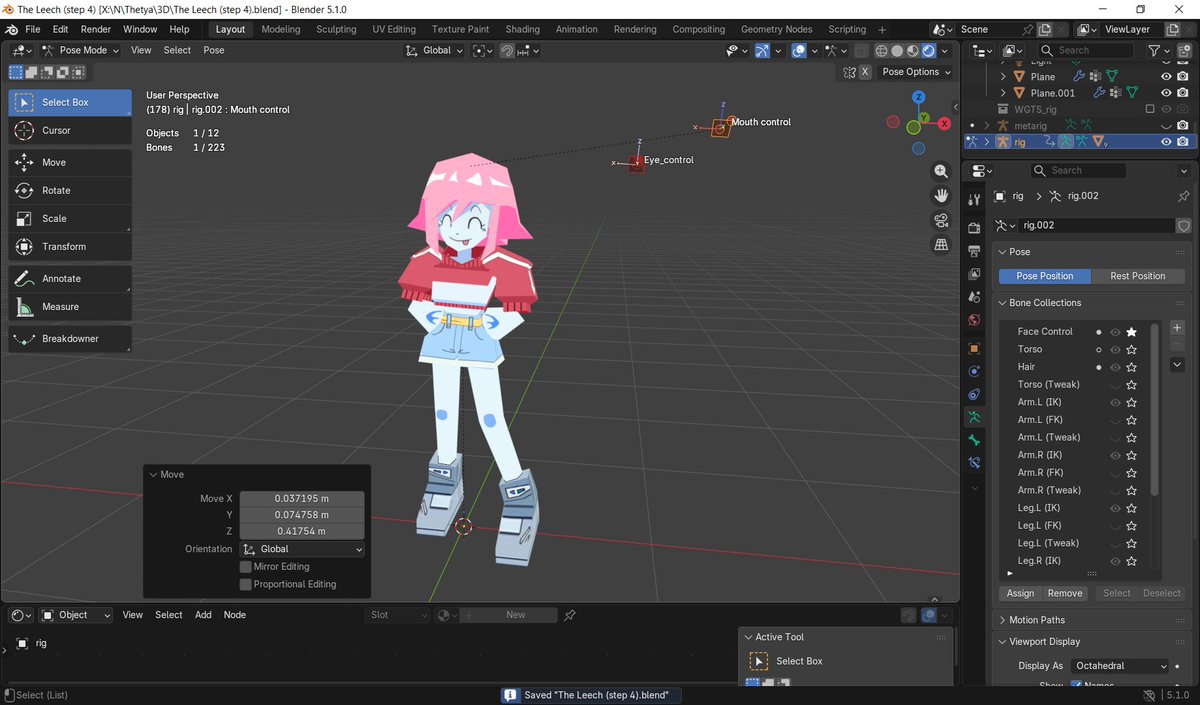The width and height of the screenshot is (1200, 705).
Task: Hide the rig object in outliner
Action: (x=1166, y=142)
